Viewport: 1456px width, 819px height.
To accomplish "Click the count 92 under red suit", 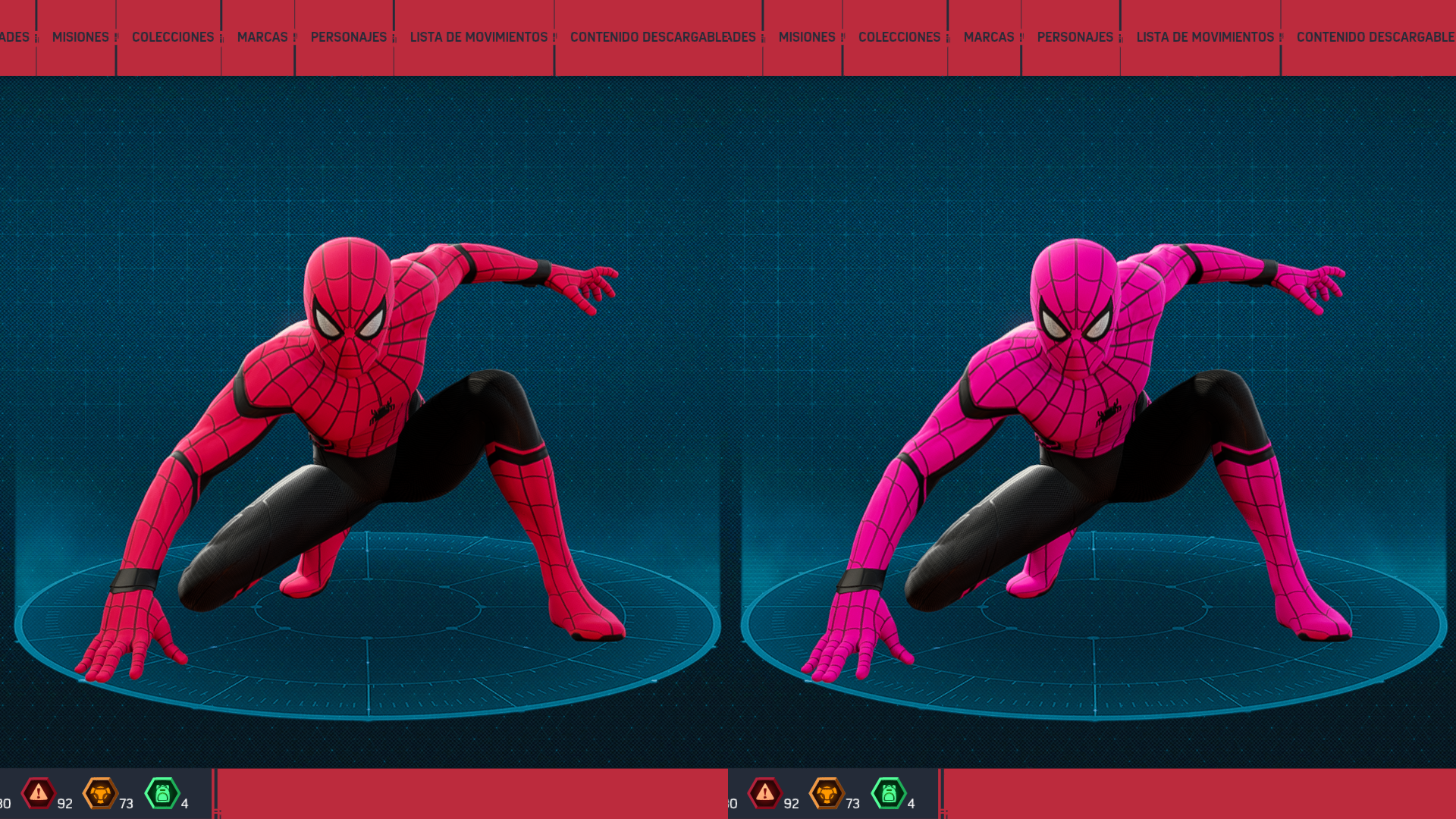I will [65, 803].
